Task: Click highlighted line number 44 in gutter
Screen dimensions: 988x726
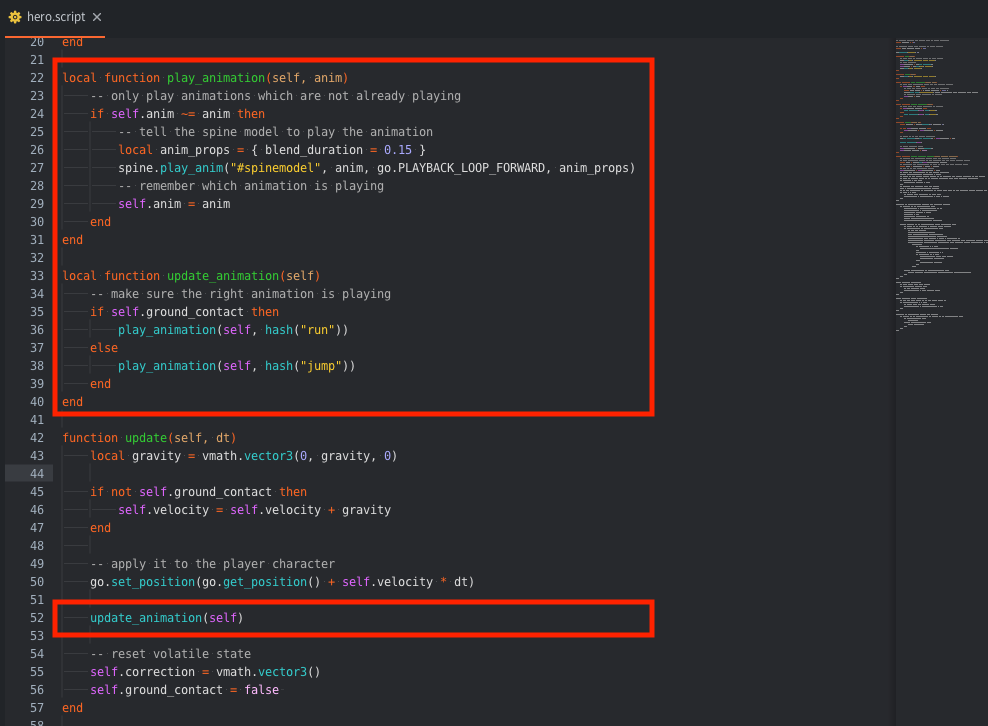Action: [36, 474]
